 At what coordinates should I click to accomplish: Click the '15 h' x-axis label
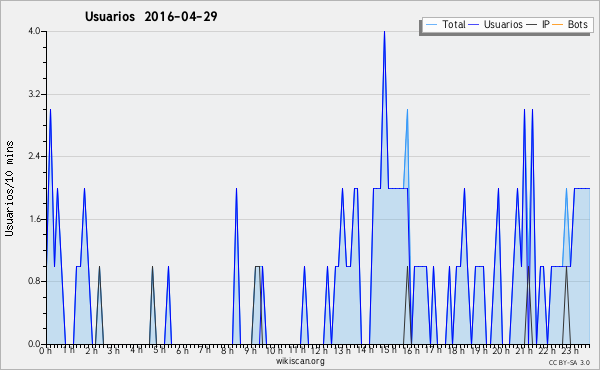click(388, 351)
